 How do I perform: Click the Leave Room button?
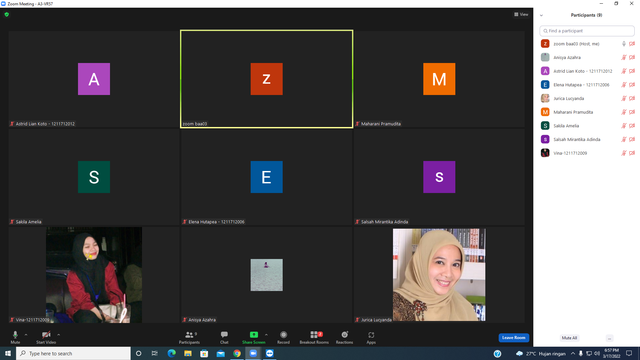tap(513, 338)
